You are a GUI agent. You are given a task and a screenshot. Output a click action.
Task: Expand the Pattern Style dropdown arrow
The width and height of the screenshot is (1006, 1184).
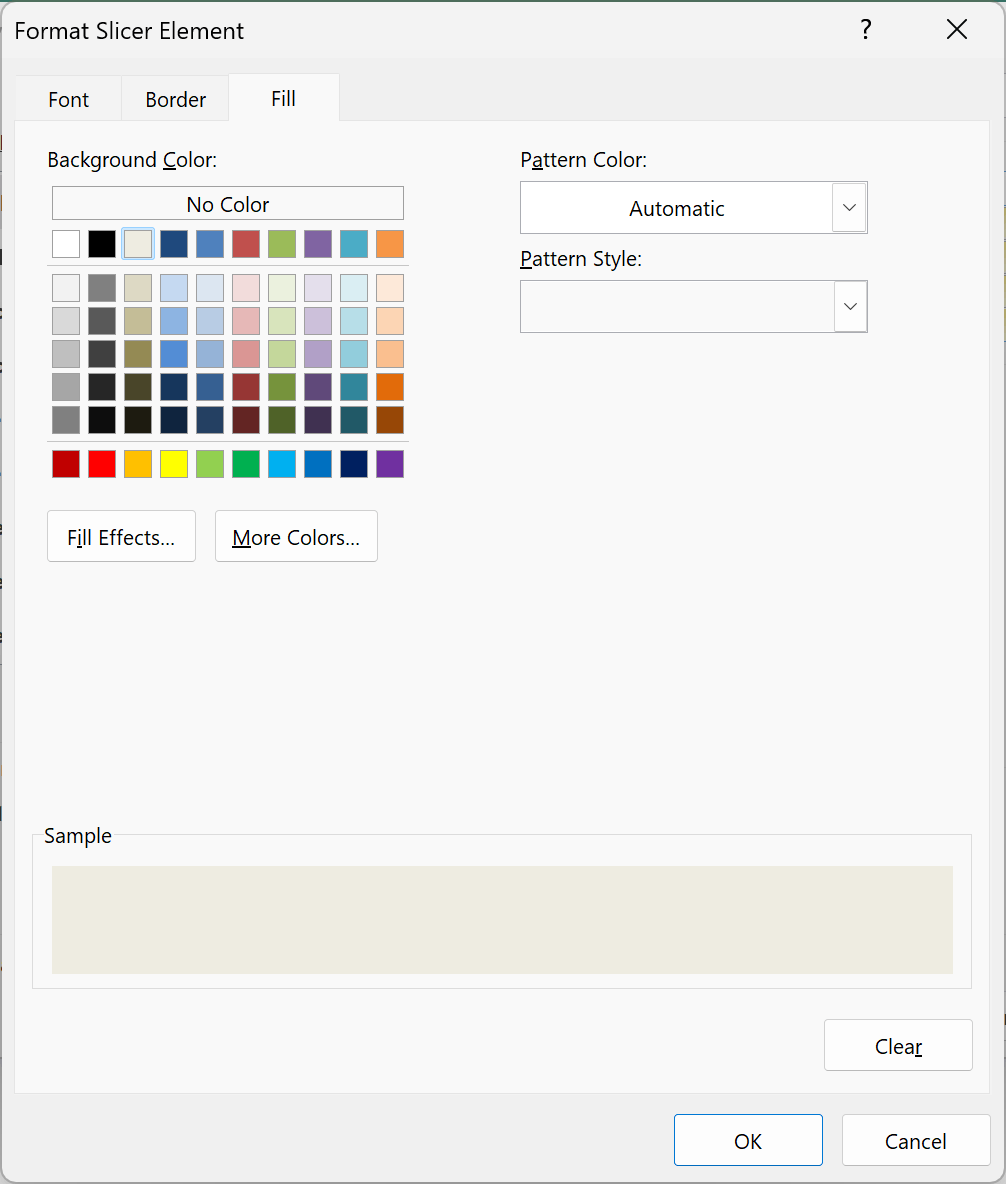pos(850,307)
